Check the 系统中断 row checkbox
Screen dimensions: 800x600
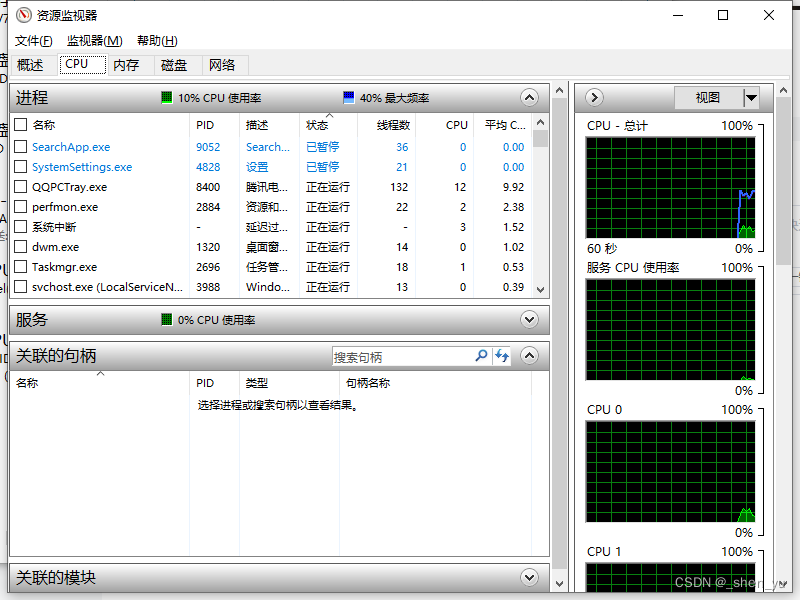(x=20, y=227)
